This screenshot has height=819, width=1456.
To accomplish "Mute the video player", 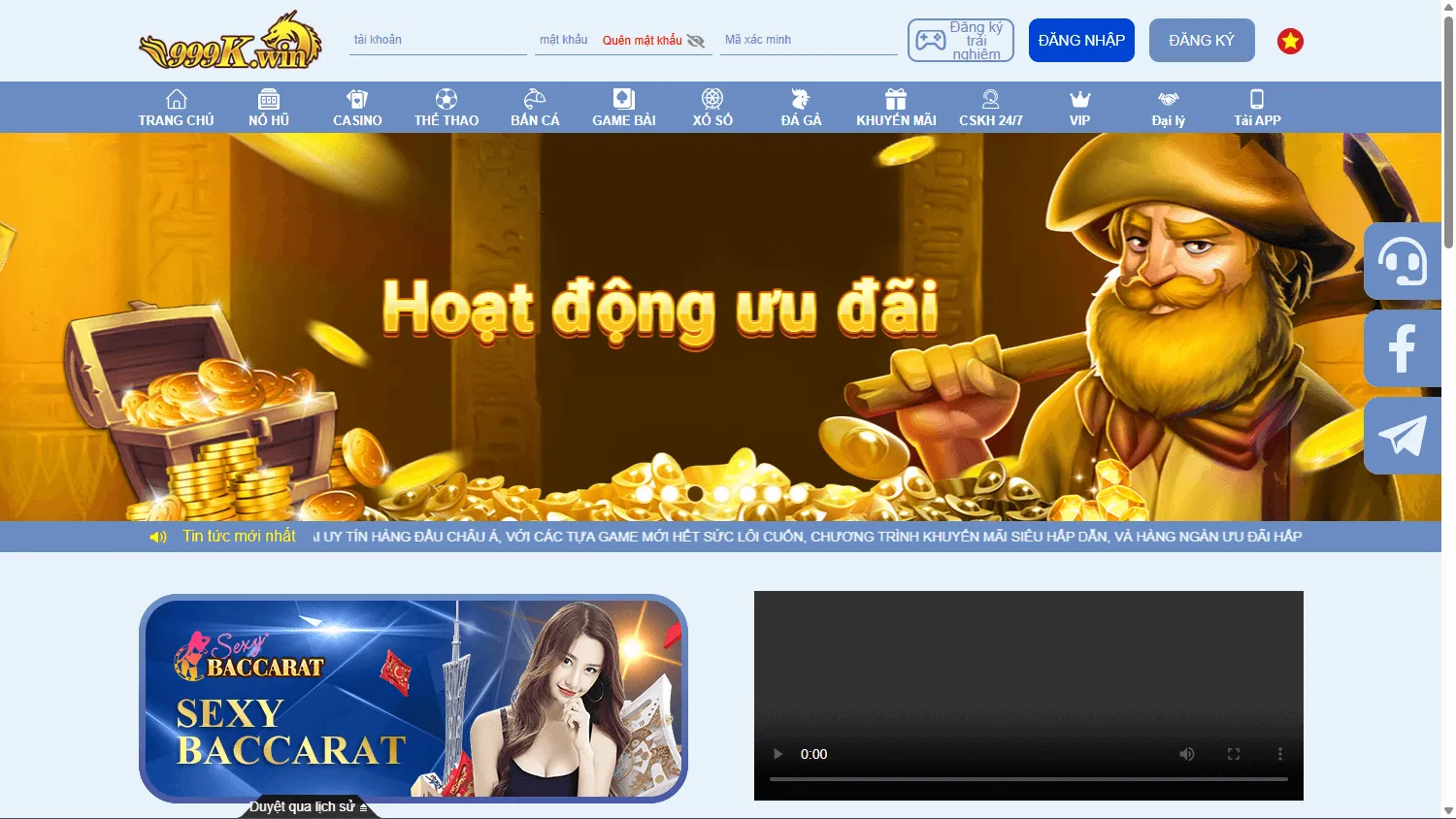I will point(1186,753).
